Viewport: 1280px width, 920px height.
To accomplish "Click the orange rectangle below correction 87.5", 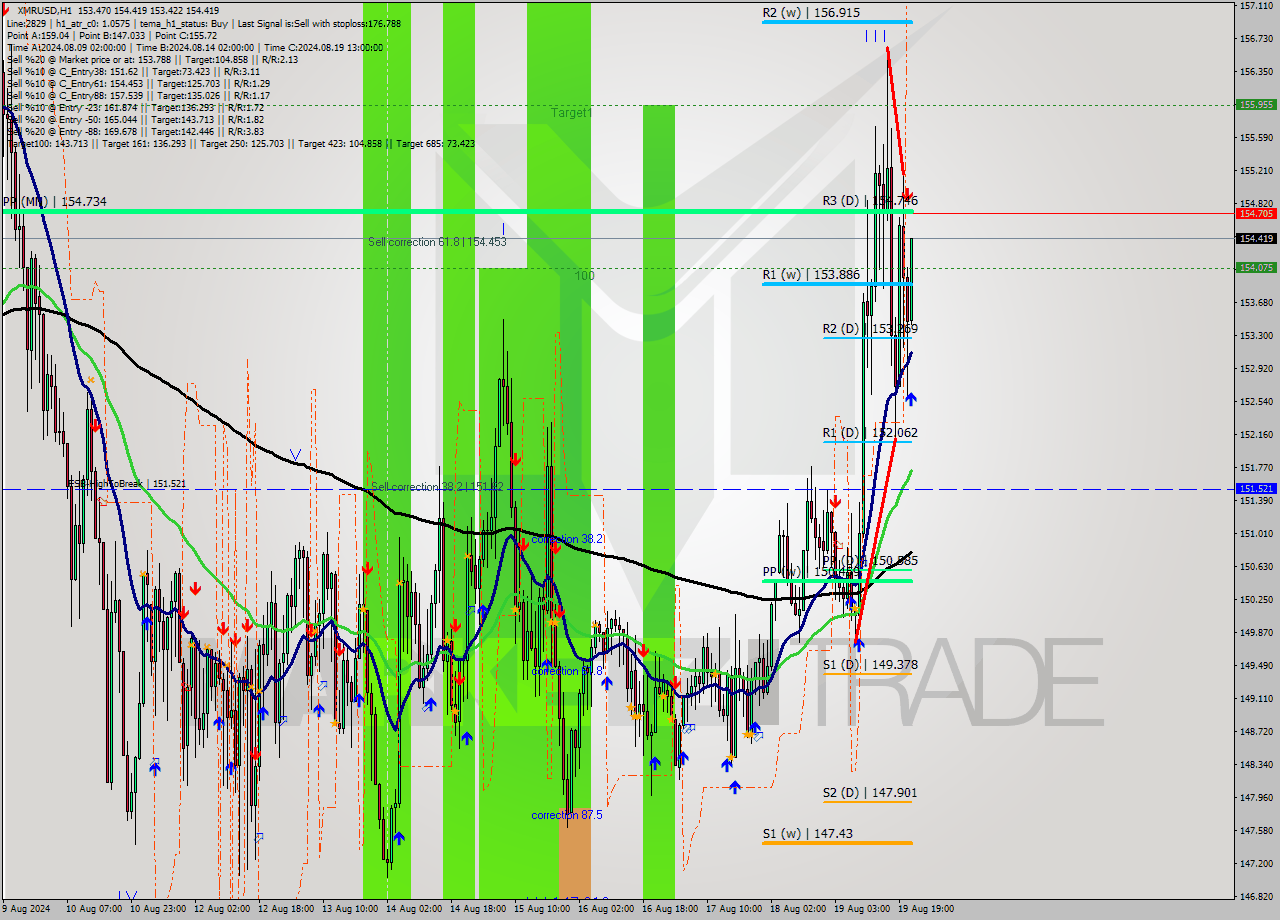I will 574,852.
